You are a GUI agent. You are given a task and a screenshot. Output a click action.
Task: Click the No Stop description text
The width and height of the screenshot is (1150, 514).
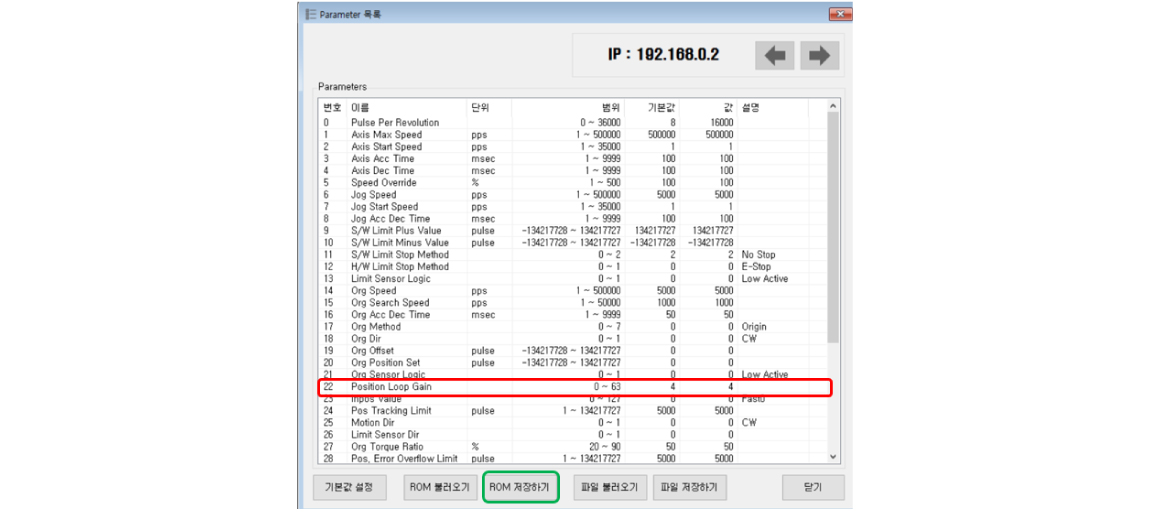pyautogui.click(x=758, y=254)
